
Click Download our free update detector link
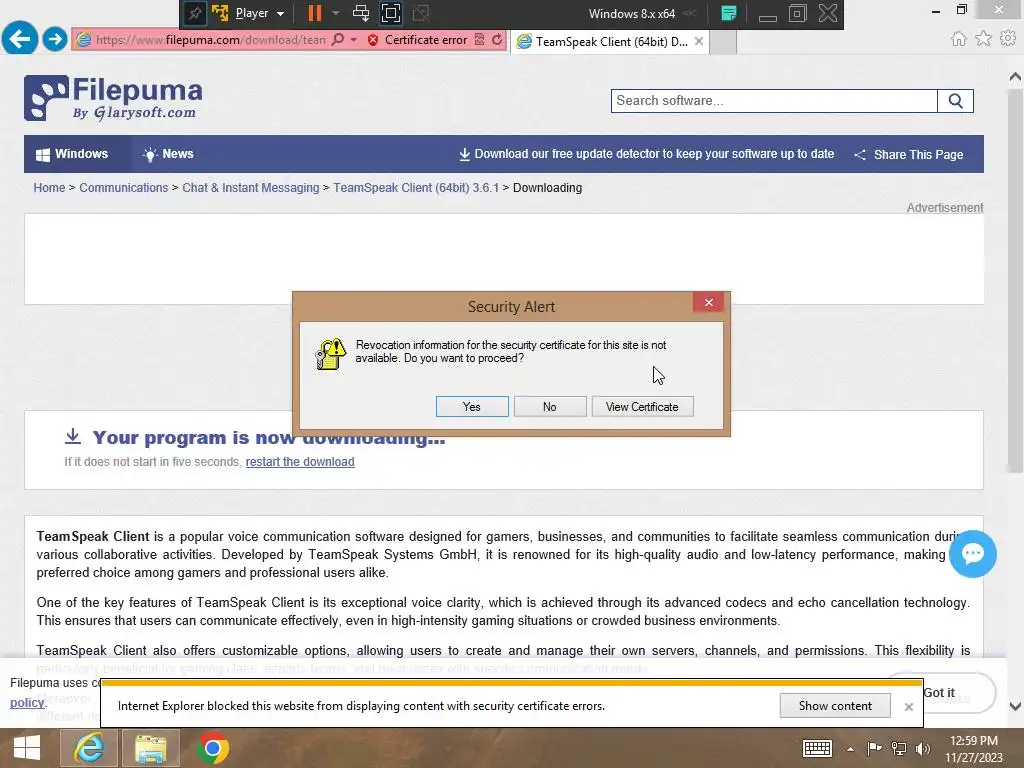pyautogui.click(x=647, y=154)
